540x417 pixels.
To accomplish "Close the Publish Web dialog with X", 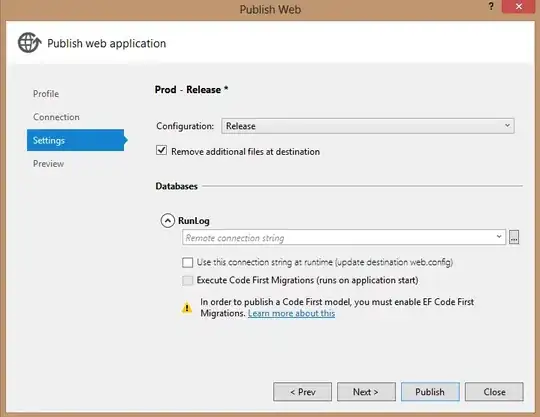I will point(519,7).
